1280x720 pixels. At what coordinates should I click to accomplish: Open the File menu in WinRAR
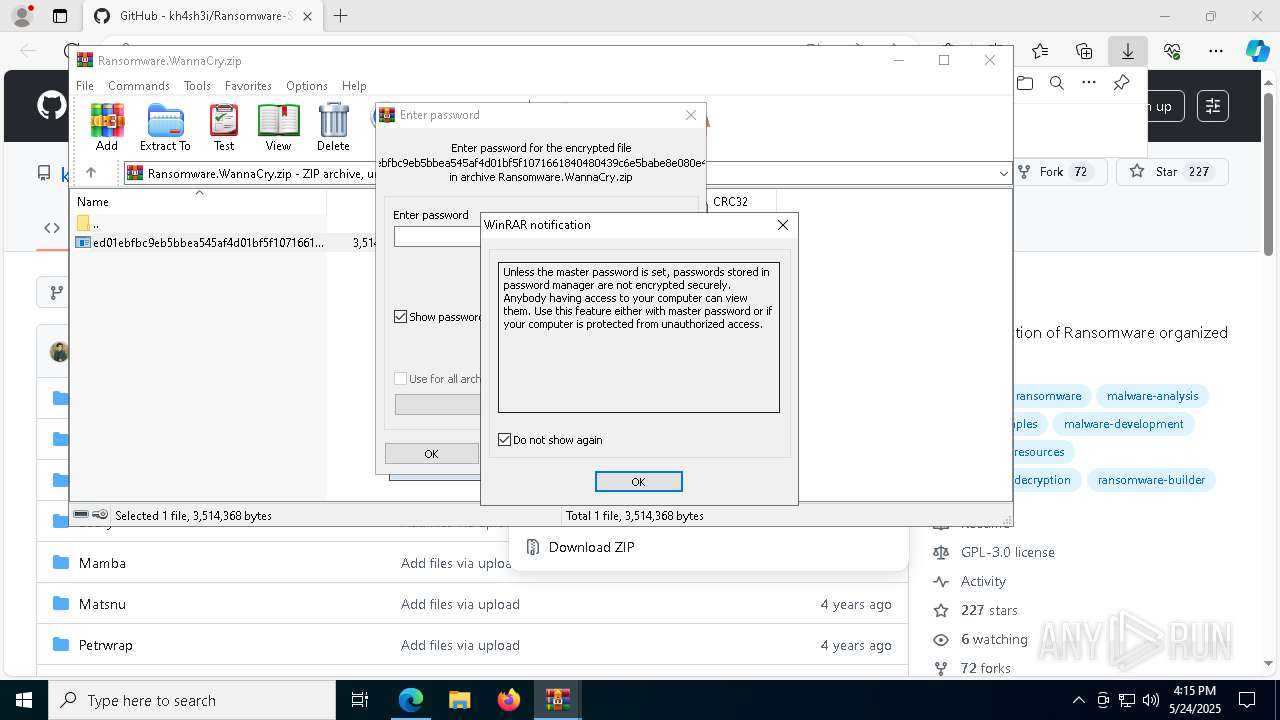point(85,86)
